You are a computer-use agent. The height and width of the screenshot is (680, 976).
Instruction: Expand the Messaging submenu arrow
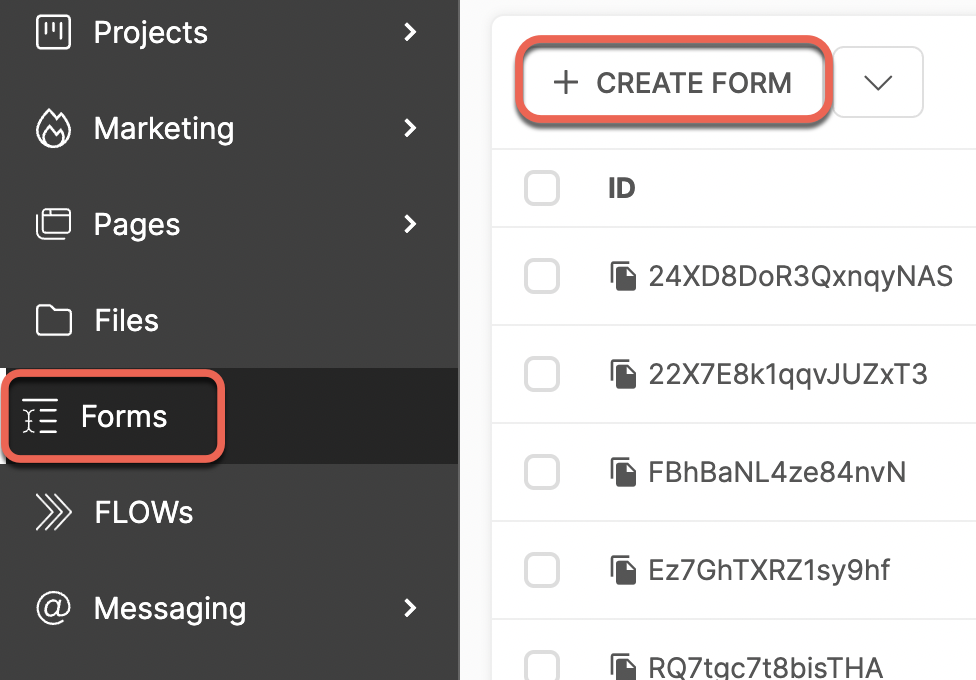tap(410, 608)
